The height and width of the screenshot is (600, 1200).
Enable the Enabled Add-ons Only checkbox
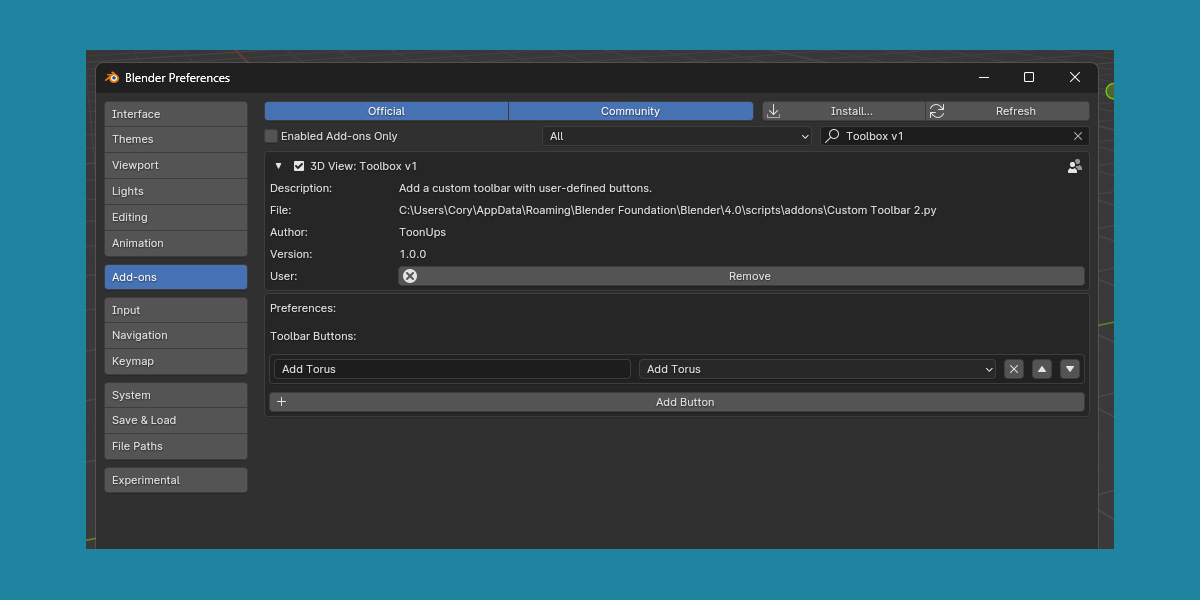tap(271, 136)
